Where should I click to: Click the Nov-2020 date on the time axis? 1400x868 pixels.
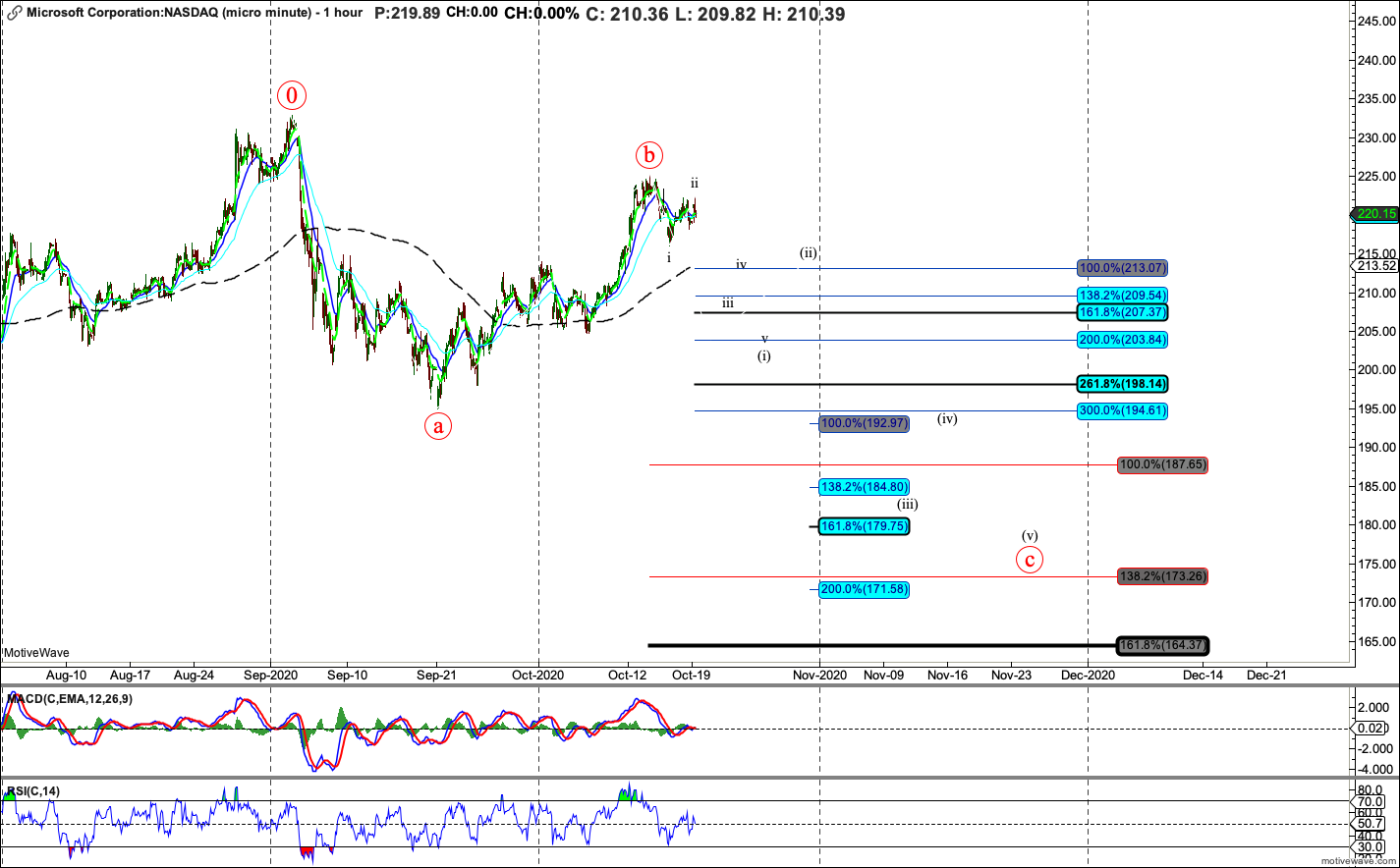click(819, 676)
